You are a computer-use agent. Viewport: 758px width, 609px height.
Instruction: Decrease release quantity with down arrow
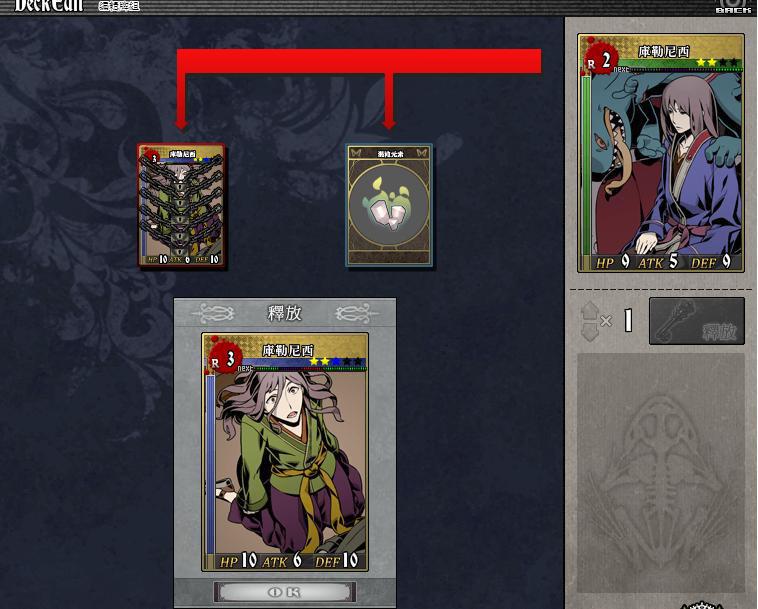(589, 332)
